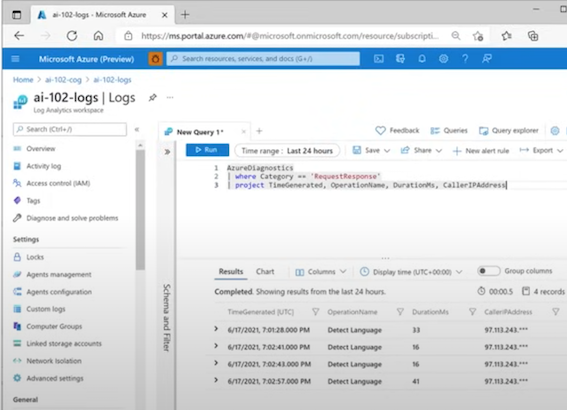Image resolution: width=567 pixels, height=410 pixels.
Task: Collapse the left navigation menu
Action: coord(137,129)
